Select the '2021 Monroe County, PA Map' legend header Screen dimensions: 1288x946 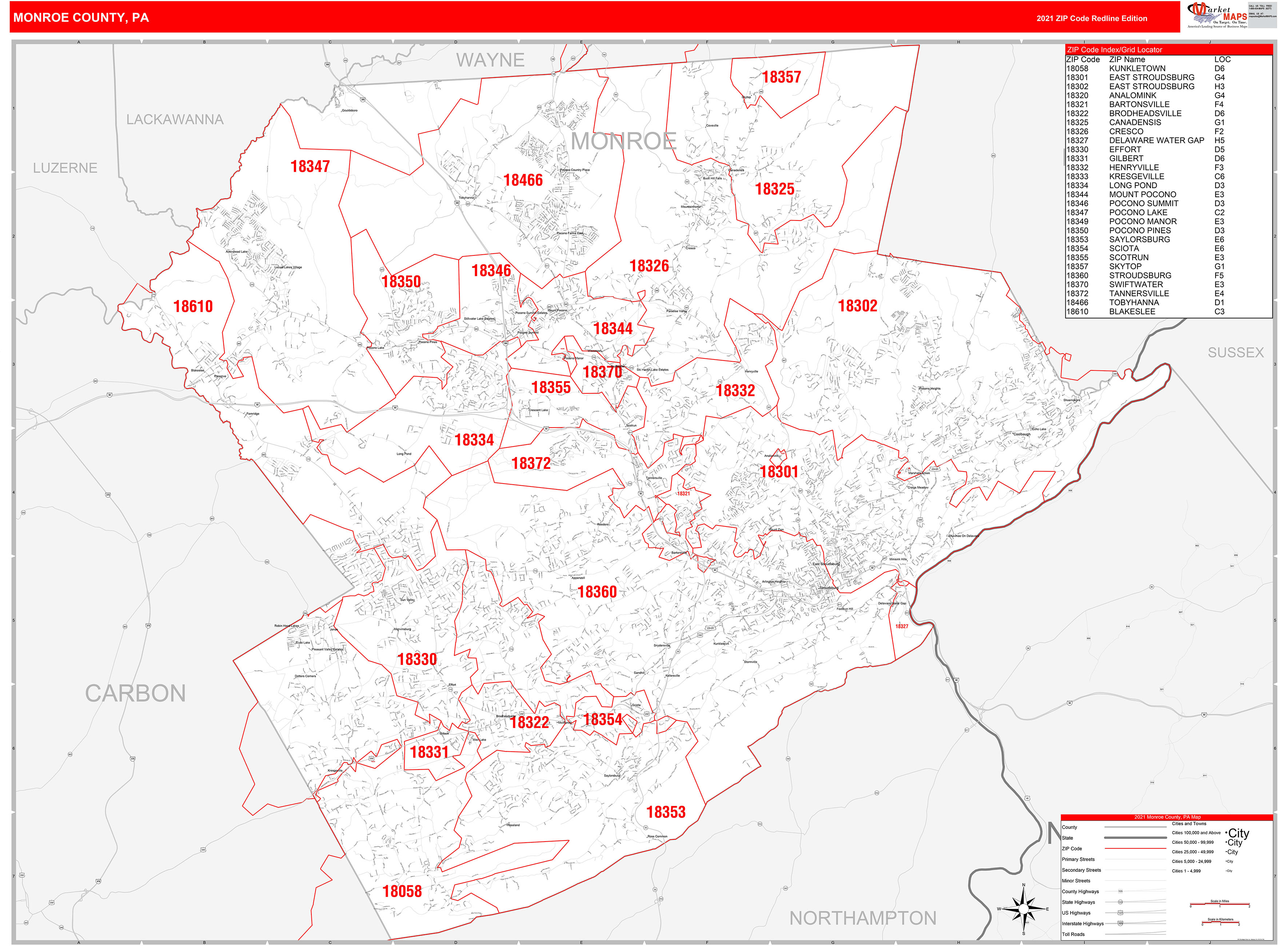1167,817
